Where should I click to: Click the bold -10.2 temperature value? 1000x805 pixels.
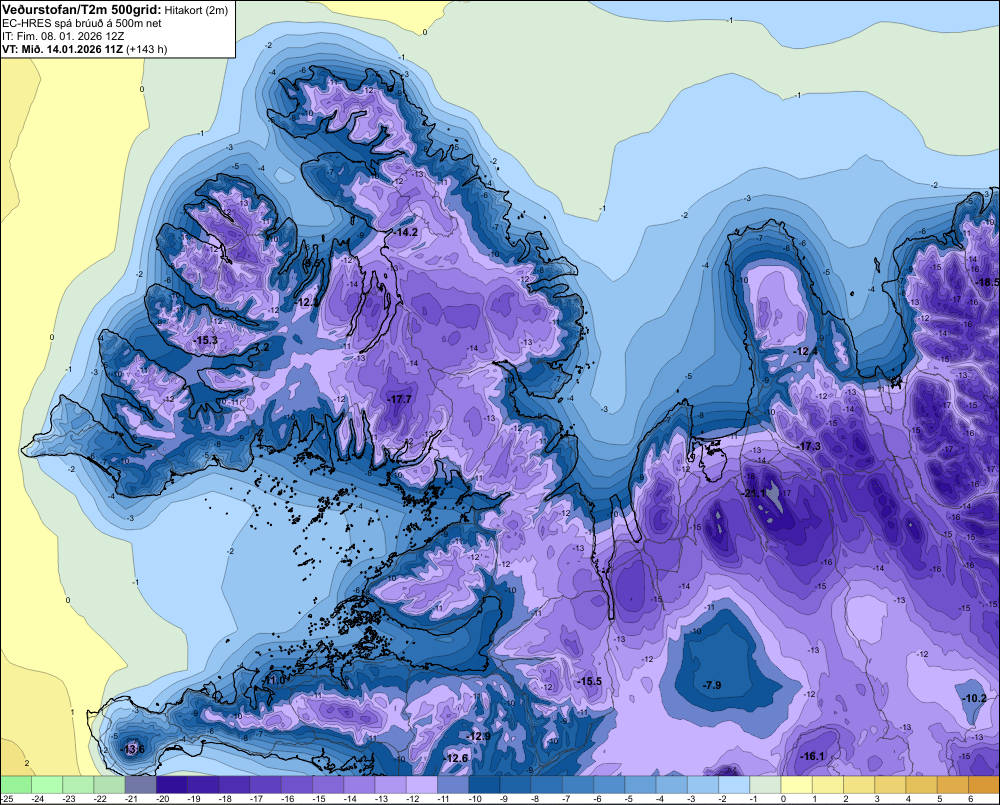tap(974, 698)
